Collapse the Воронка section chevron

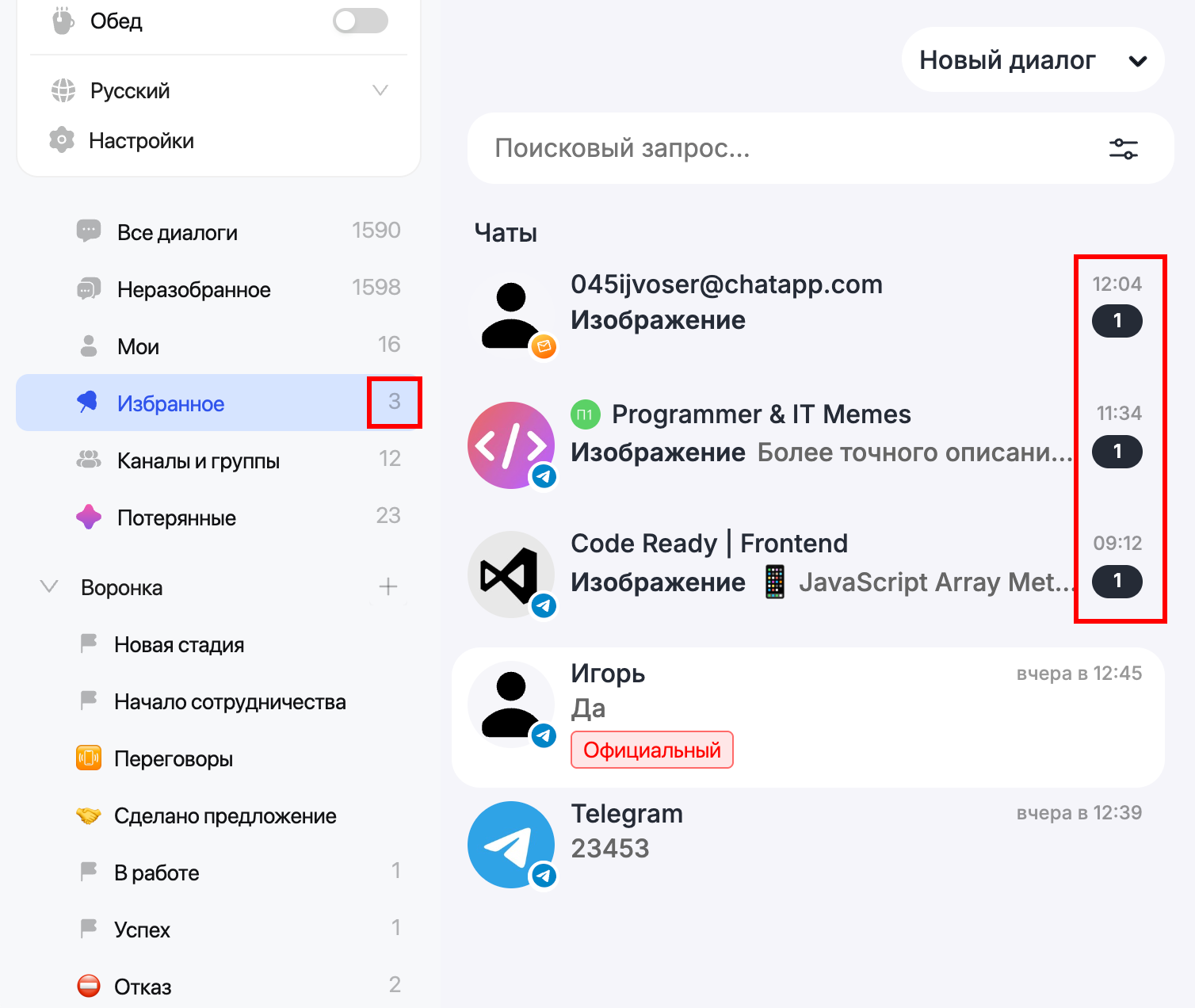[x=49, y=587]
